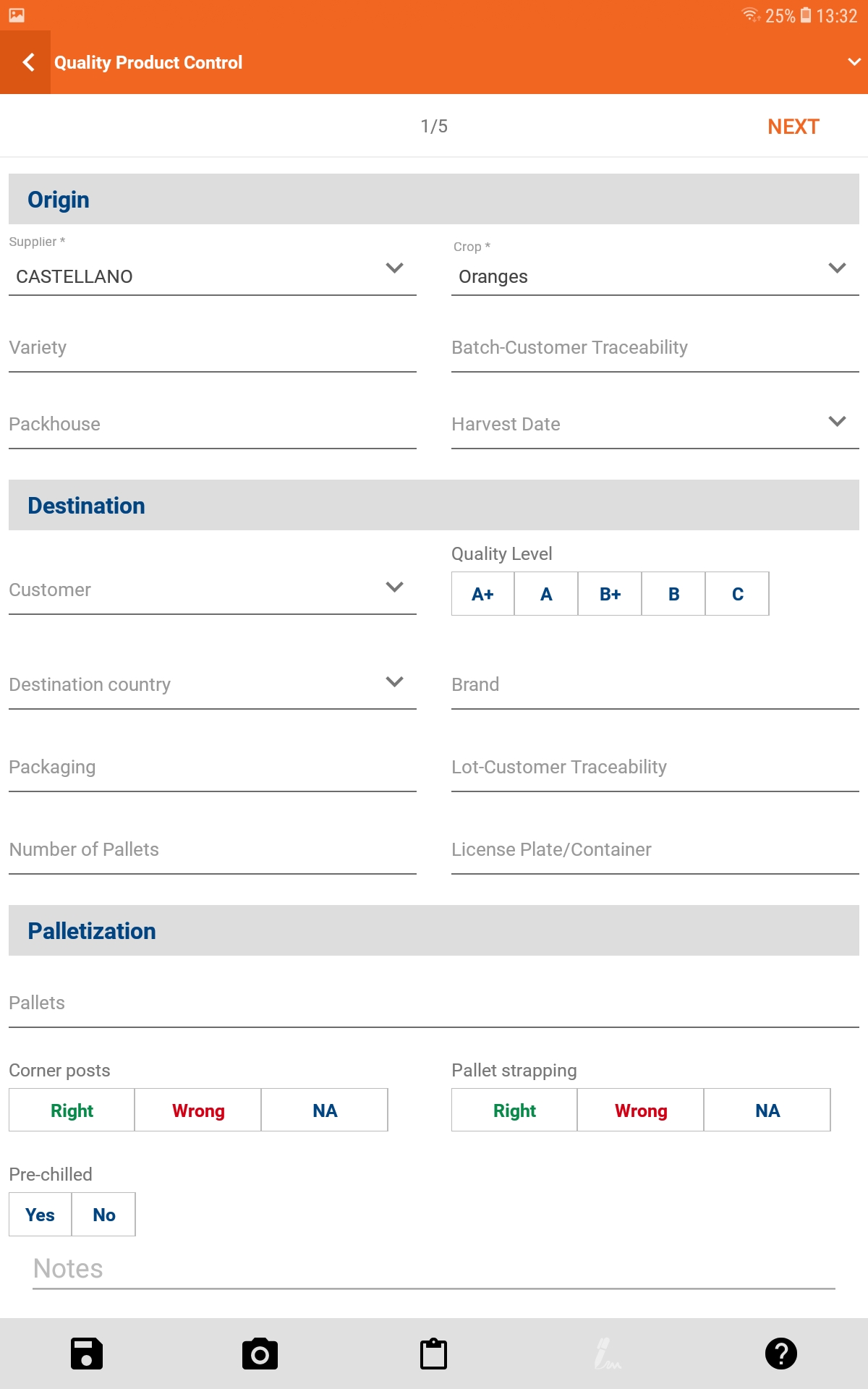
Task: Focus the Number of Pallets field
Action: [x=212, y=849]
